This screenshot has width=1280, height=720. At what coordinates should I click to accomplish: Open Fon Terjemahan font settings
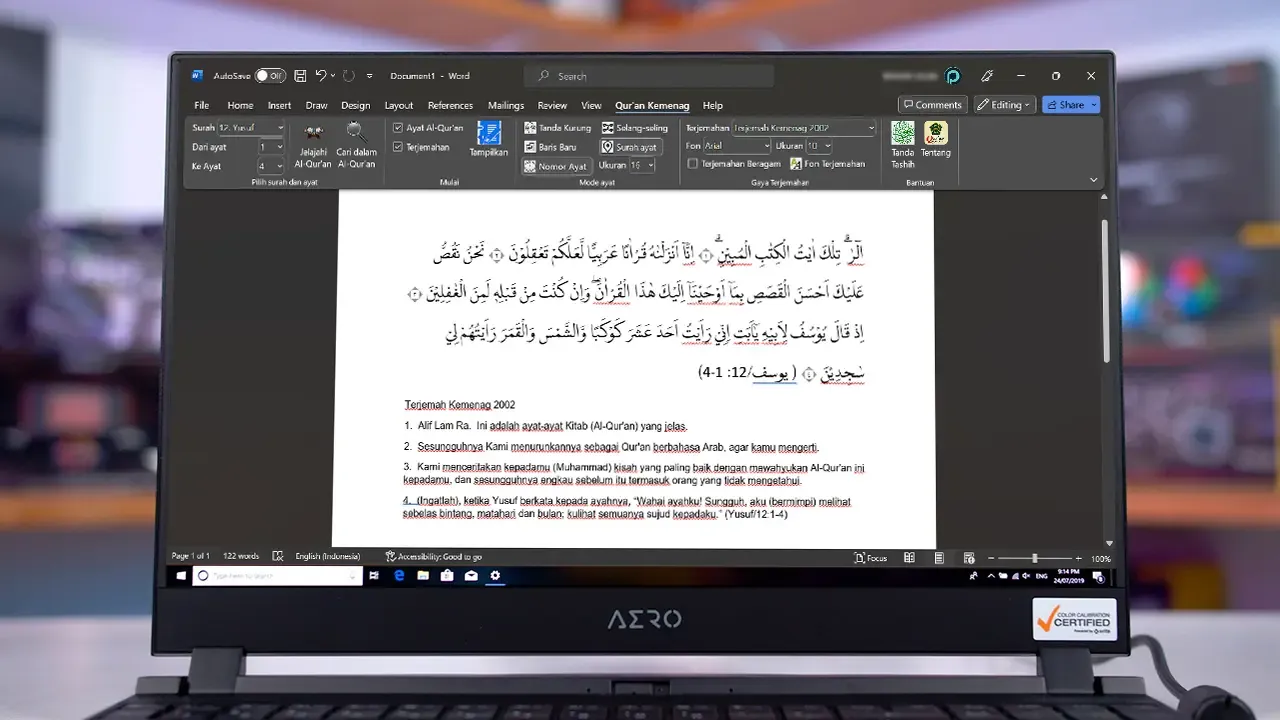tap(827, 164)
